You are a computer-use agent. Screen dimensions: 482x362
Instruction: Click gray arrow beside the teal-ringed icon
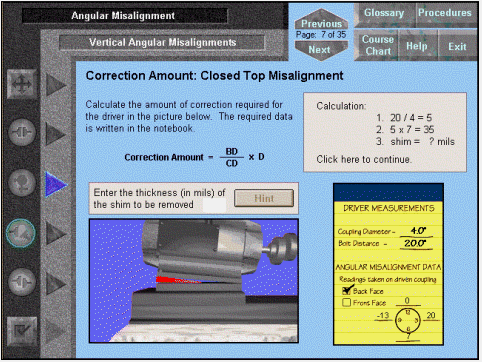click(x=56, y=233)
